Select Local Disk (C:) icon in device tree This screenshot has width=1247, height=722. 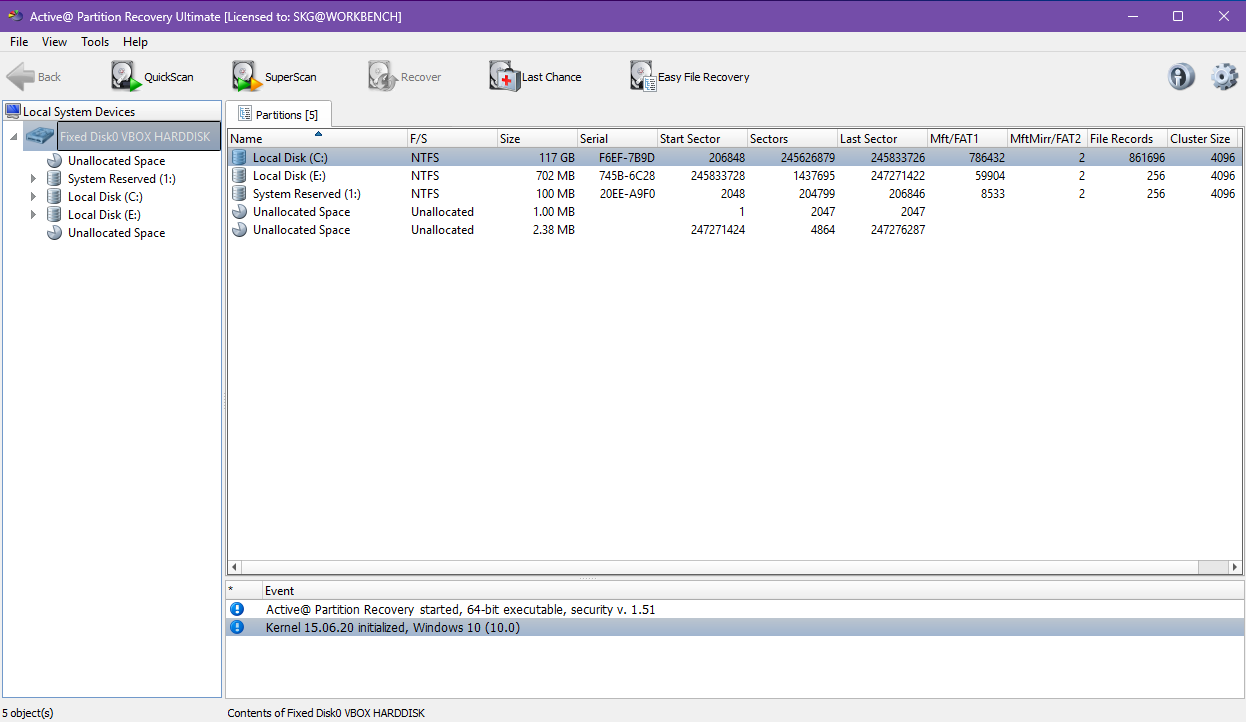tap(55, 197)
